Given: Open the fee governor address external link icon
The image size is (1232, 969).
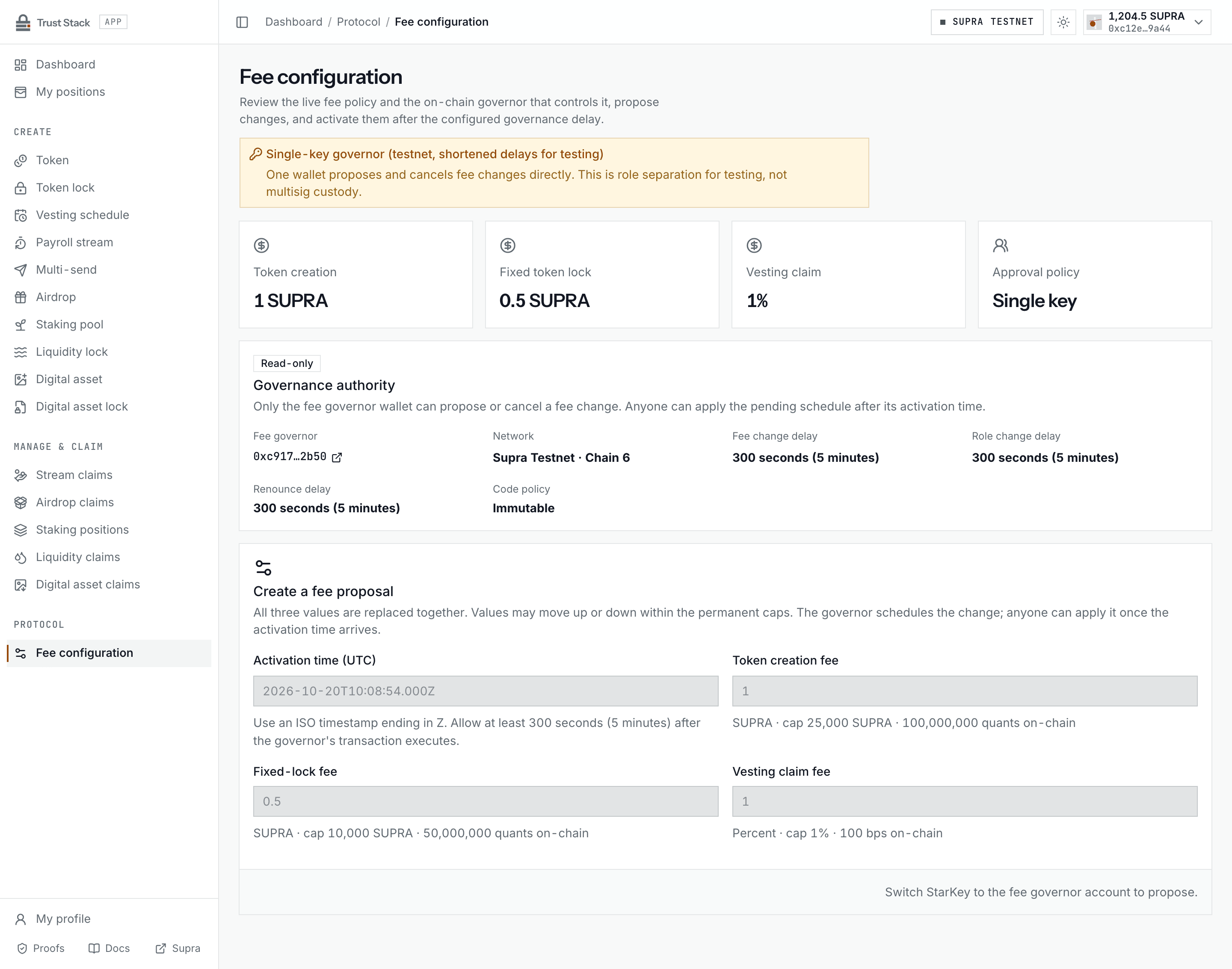Looking at the screenshot, I should pos(337,457).
